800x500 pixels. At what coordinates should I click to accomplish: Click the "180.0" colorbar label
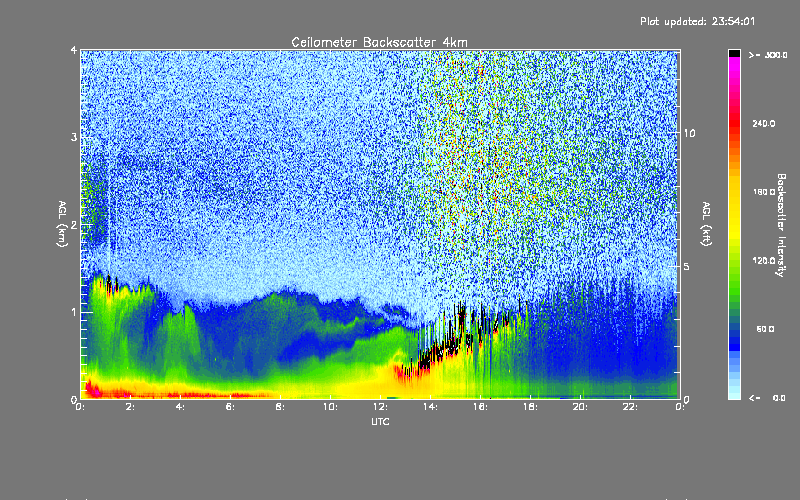click(764, 192)
